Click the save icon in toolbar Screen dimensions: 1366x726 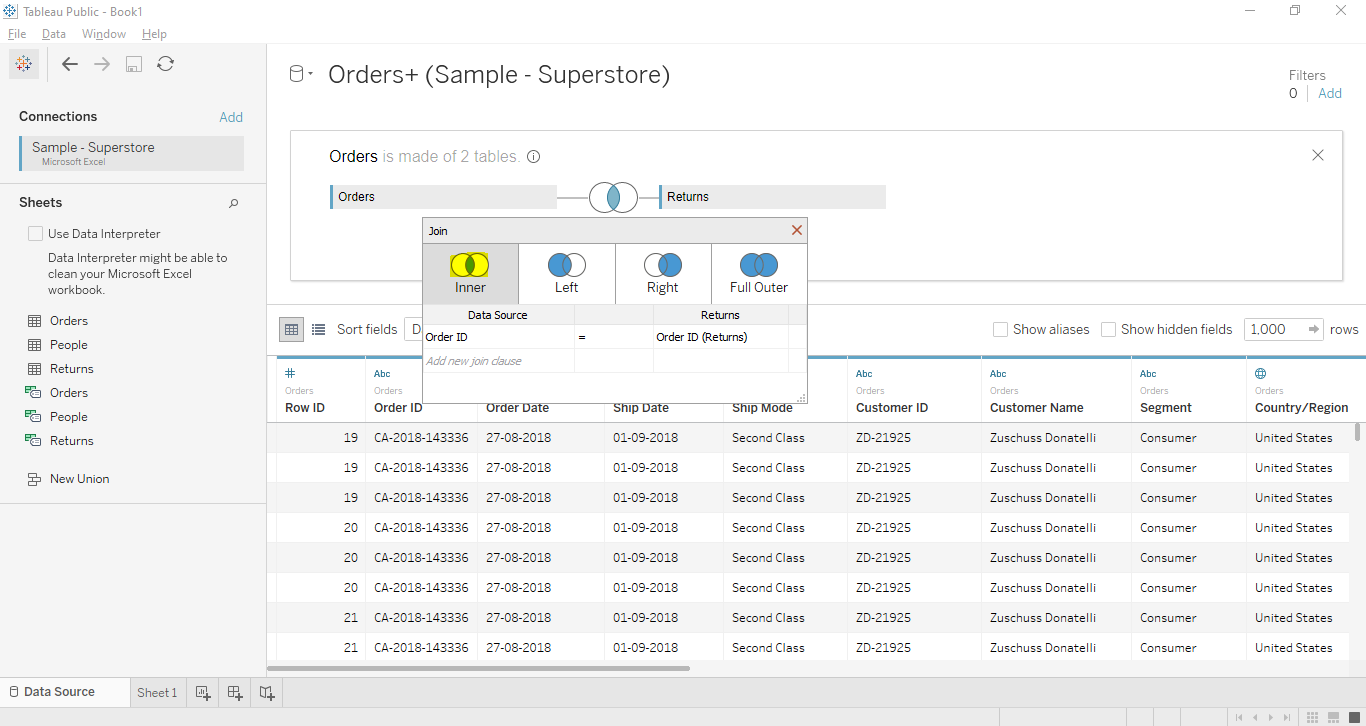(x=134, y=64)
